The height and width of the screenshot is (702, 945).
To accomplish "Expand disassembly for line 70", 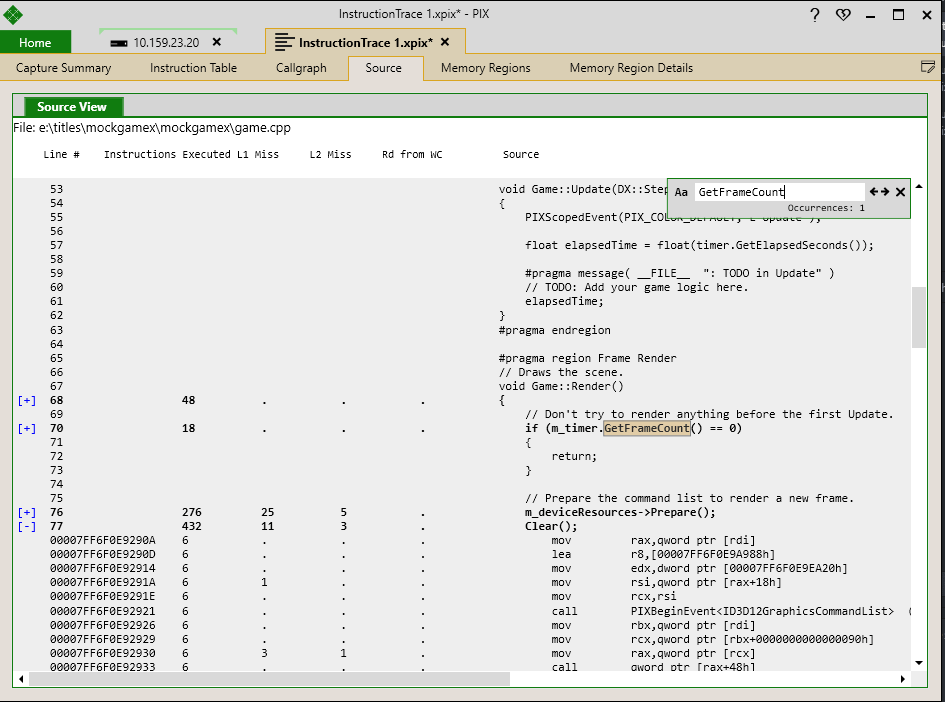I will [27, 428].
